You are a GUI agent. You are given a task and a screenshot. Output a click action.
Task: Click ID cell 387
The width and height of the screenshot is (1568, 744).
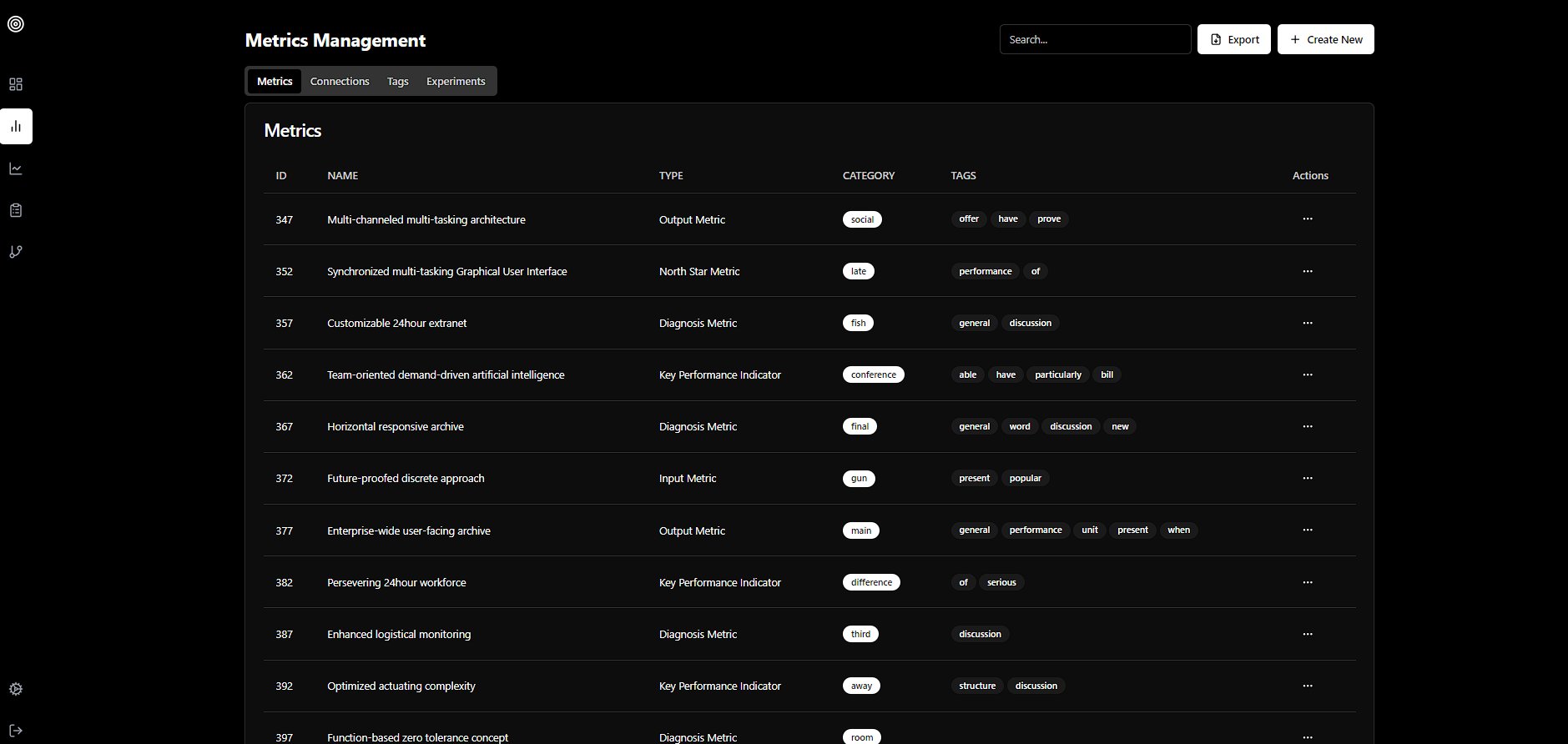click(285, 634)
